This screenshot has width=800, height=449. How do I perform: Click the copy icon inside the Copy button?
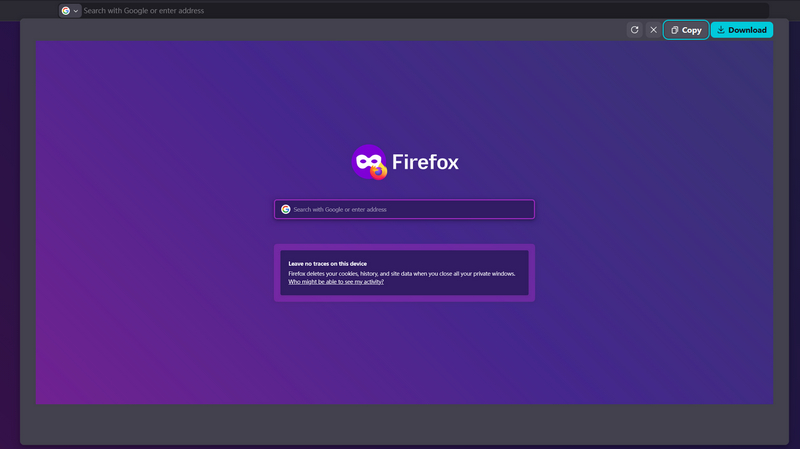(x=674, y=30)
